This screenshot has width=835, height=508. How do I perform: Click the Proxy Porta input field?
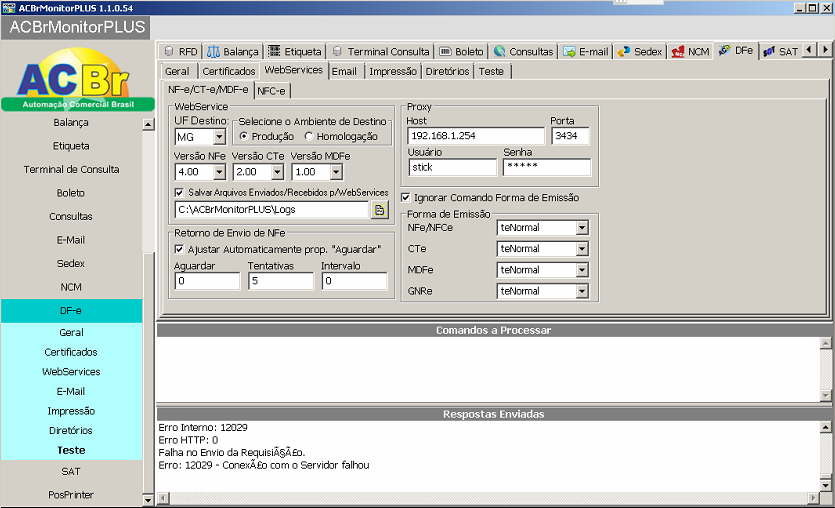coord(570,136)
